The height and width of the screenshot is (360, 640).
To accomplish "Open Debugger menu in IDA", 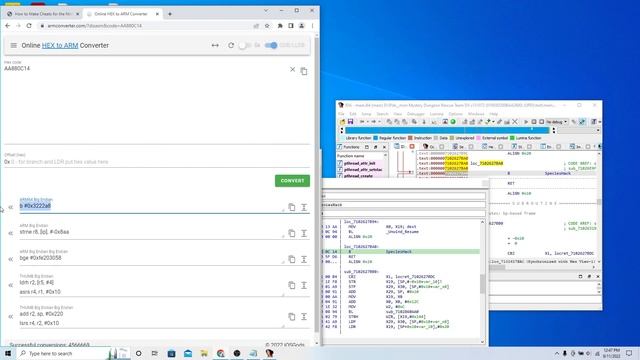I will click(x=416, y=114).
